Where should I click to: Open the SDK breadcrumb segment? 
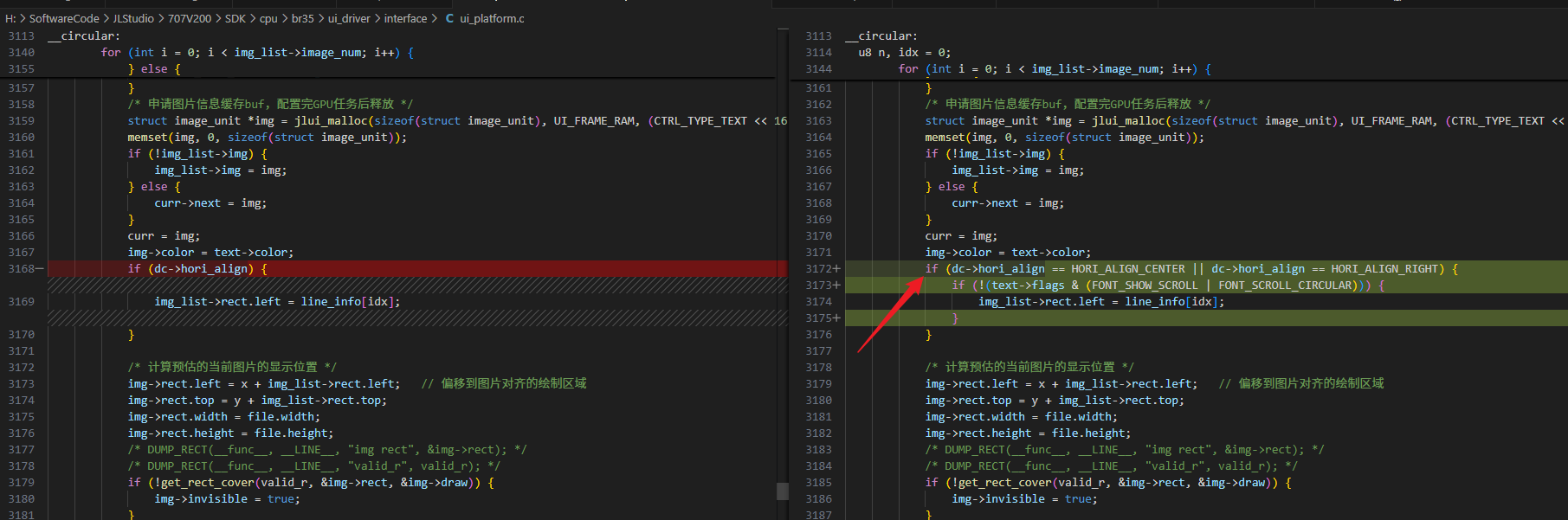pyautogui.click(x=236, y=18)
